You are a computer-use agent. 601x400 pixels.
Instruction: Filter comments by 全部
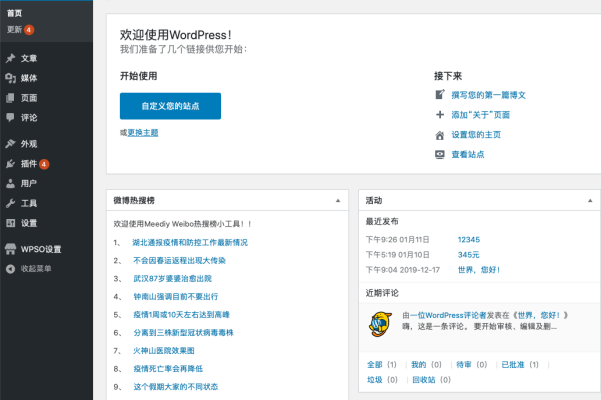coord(374,365)
